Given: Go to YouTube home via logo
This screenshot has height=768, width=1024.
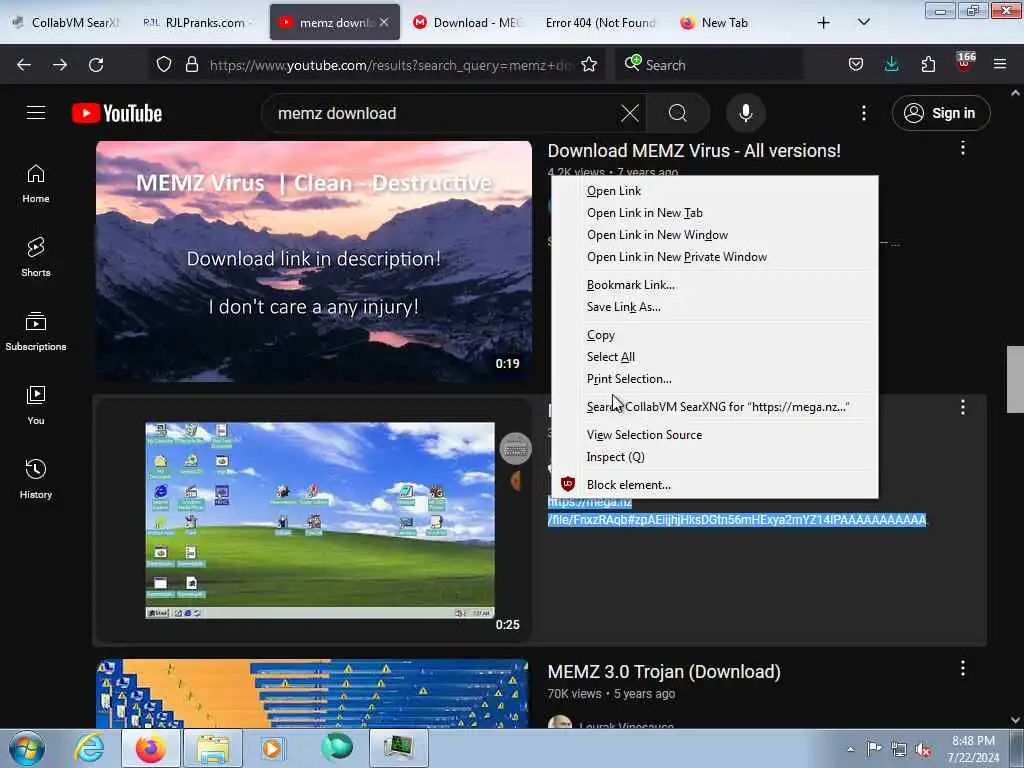Looking at the screenshot, I should 117,113.
